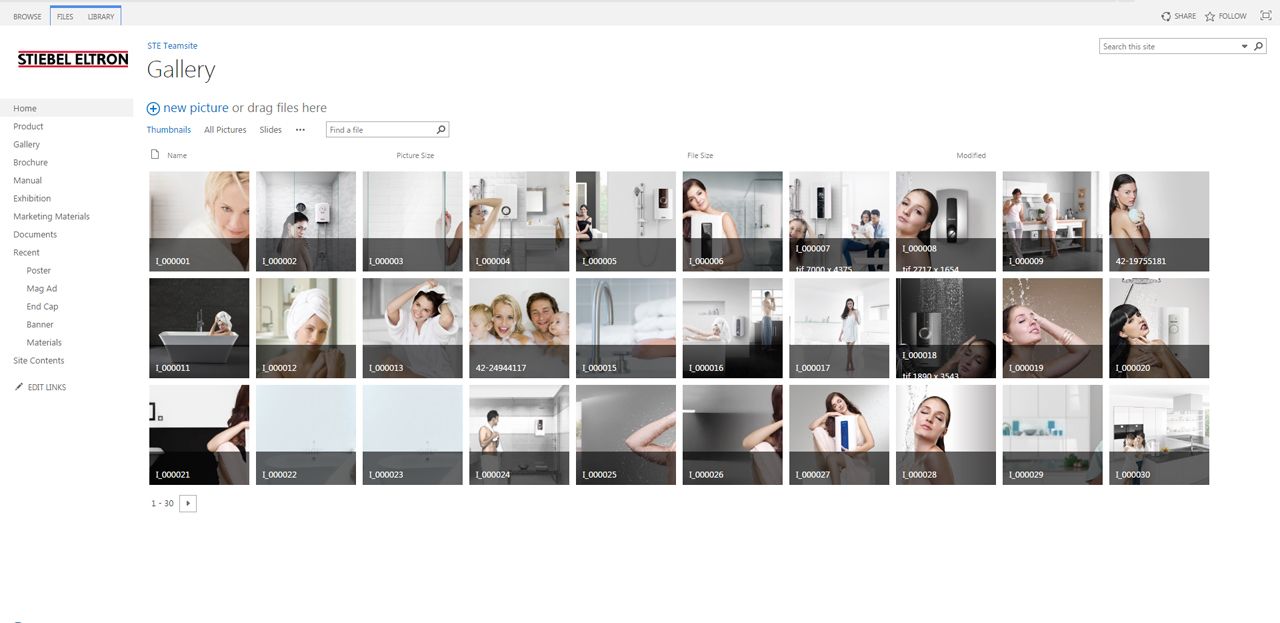Open Banner under Recent
Screen dimensions: 1280x623
click(x=40, y=324)
